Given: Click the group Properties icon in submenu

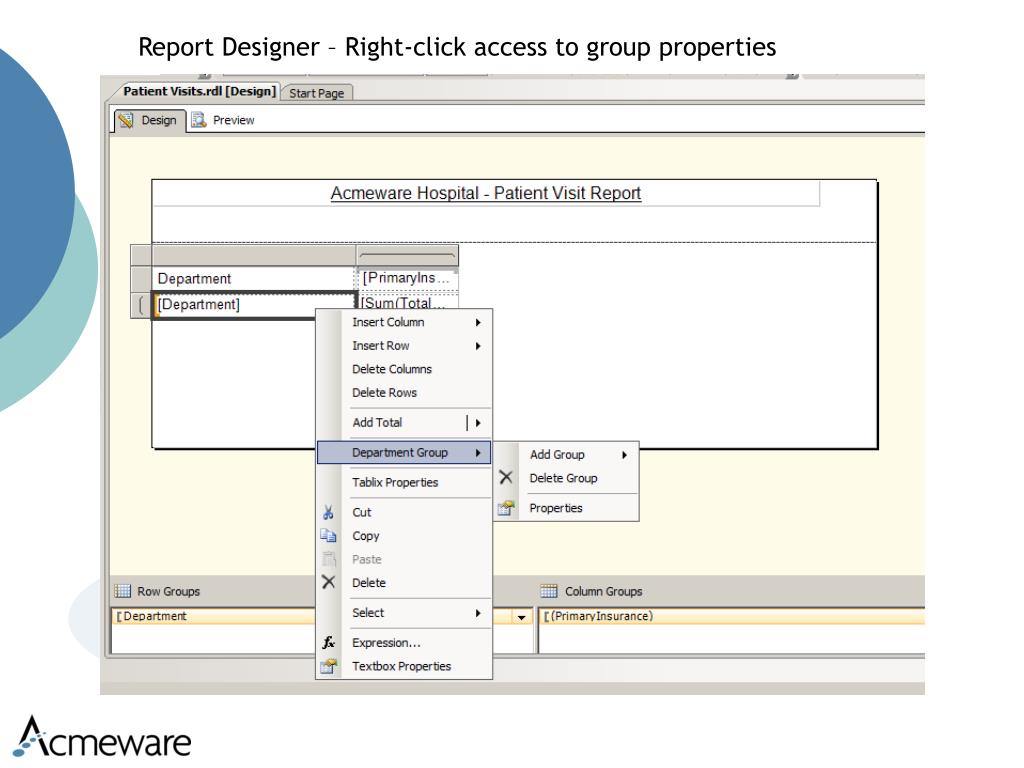Looking at the screenshot, I should click(x=506, y=508).
